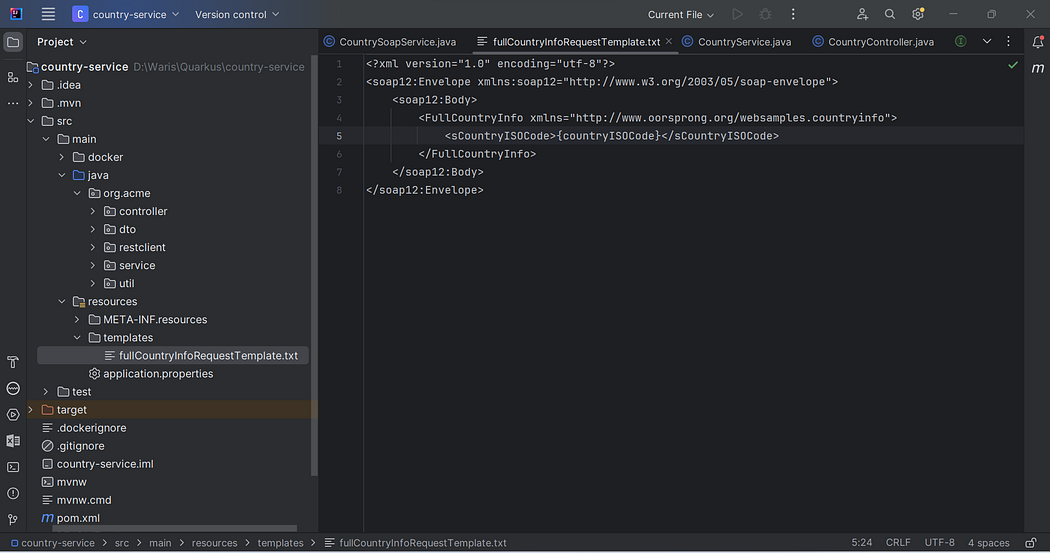Expand the target folder
Viewport: 1050px width, 553px height.
[x=30, y=410]
